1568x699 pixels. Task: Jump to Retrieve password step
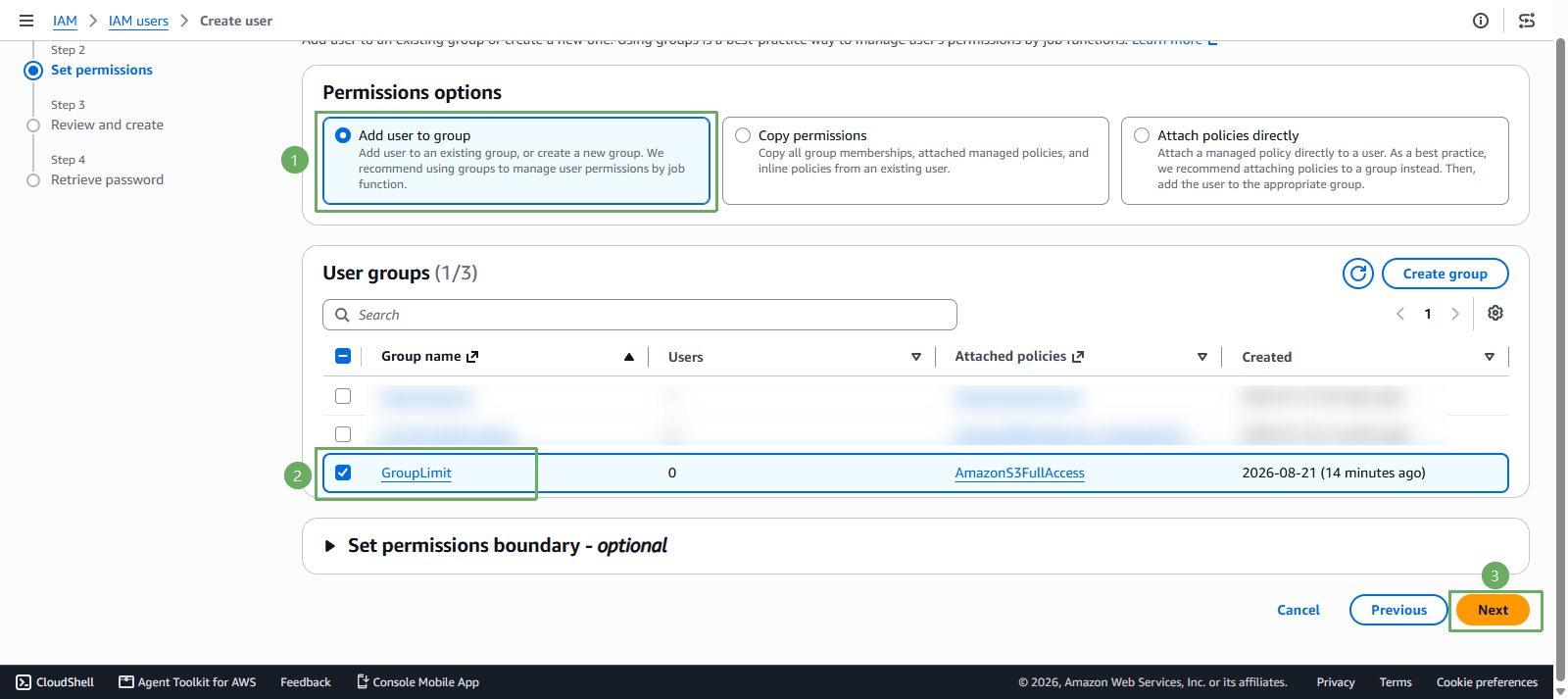[107, 179]
